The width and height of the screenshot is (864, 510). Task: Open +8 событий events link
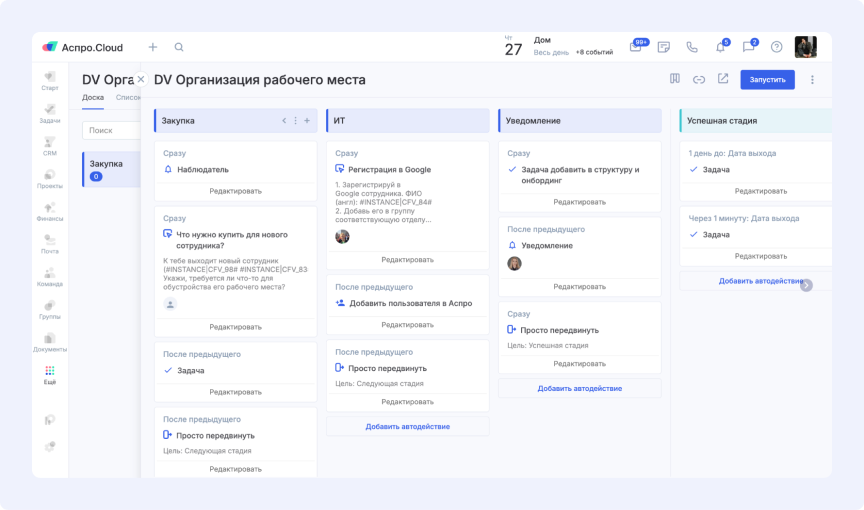595,52
